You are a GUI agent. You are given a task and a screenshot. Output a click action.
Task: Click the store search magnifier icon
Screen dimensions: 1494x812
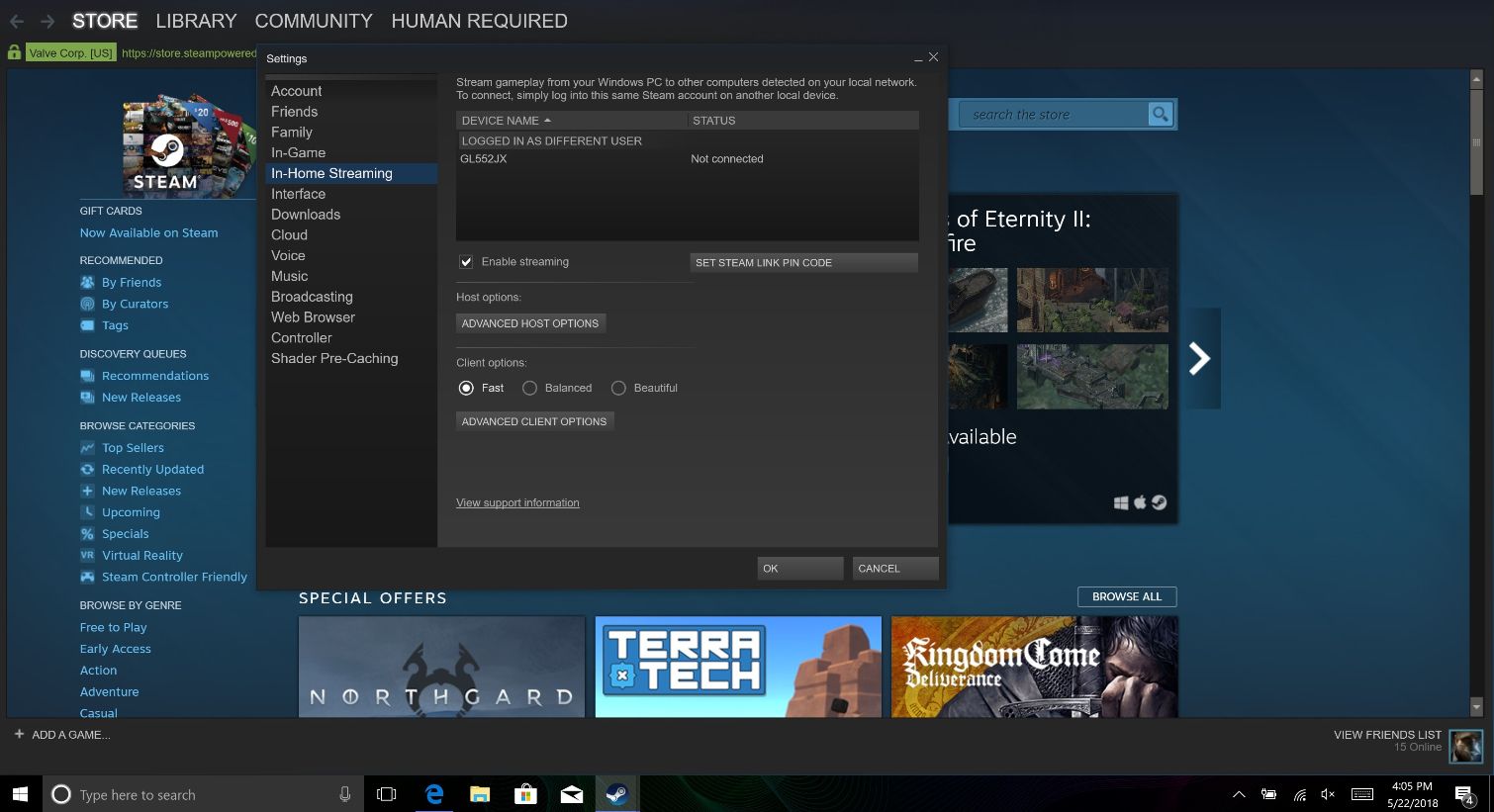click(x=1160, y=115)
